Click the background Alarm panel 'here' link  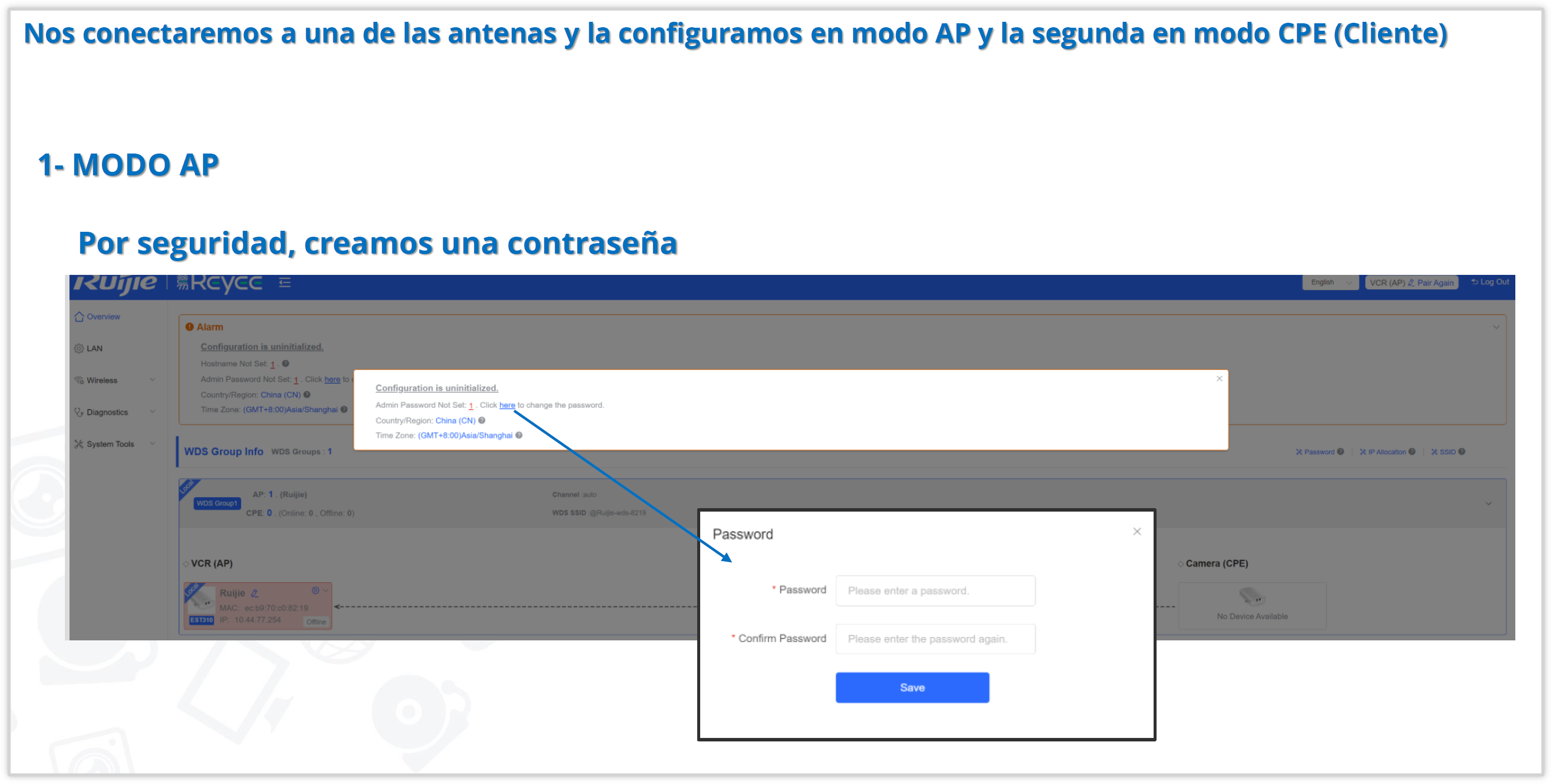pyautogui.click(x=332, y=379)
